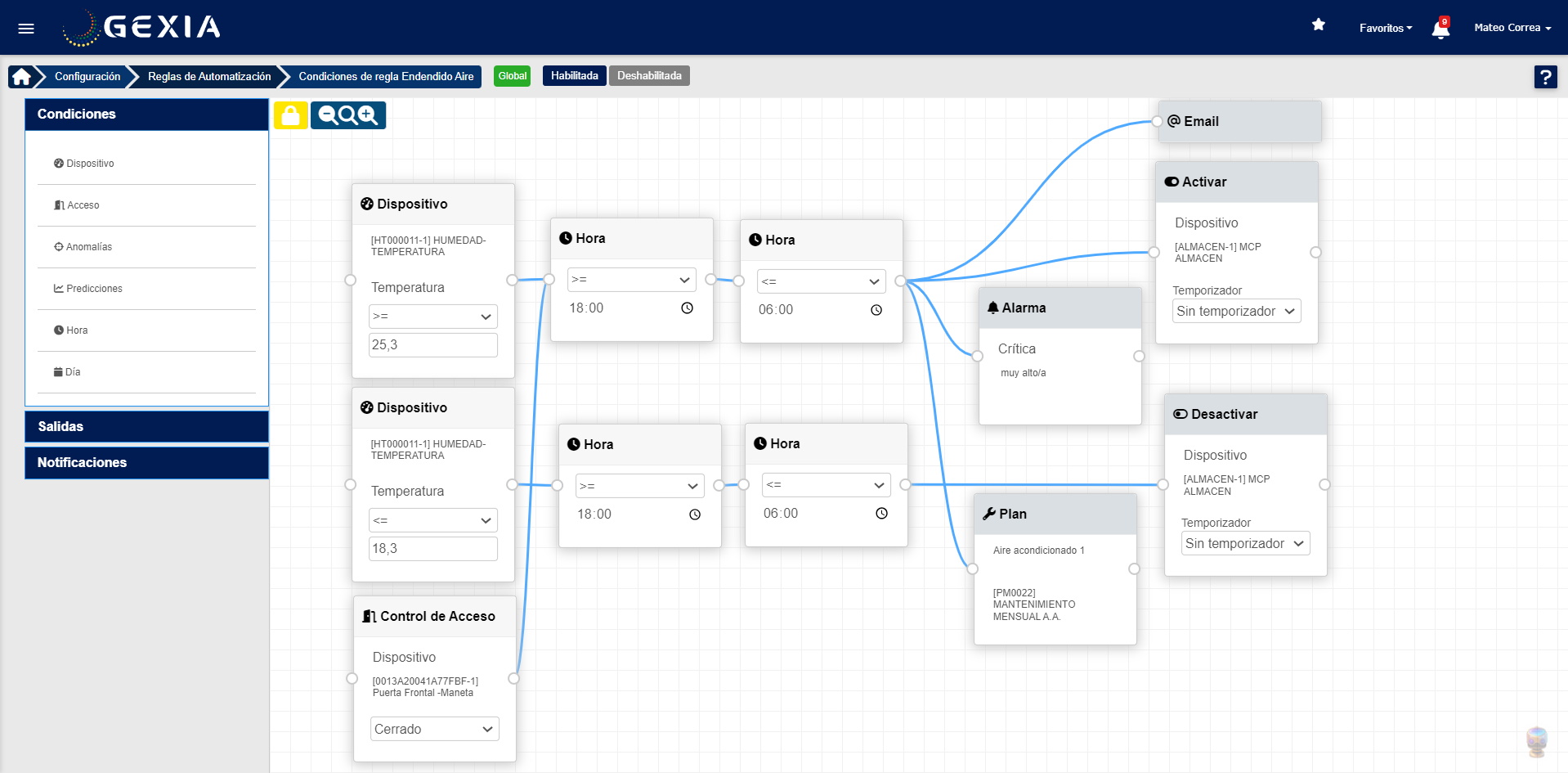
Task: Set rule state to Deshabilitada
Action: [x=649, y=76]
